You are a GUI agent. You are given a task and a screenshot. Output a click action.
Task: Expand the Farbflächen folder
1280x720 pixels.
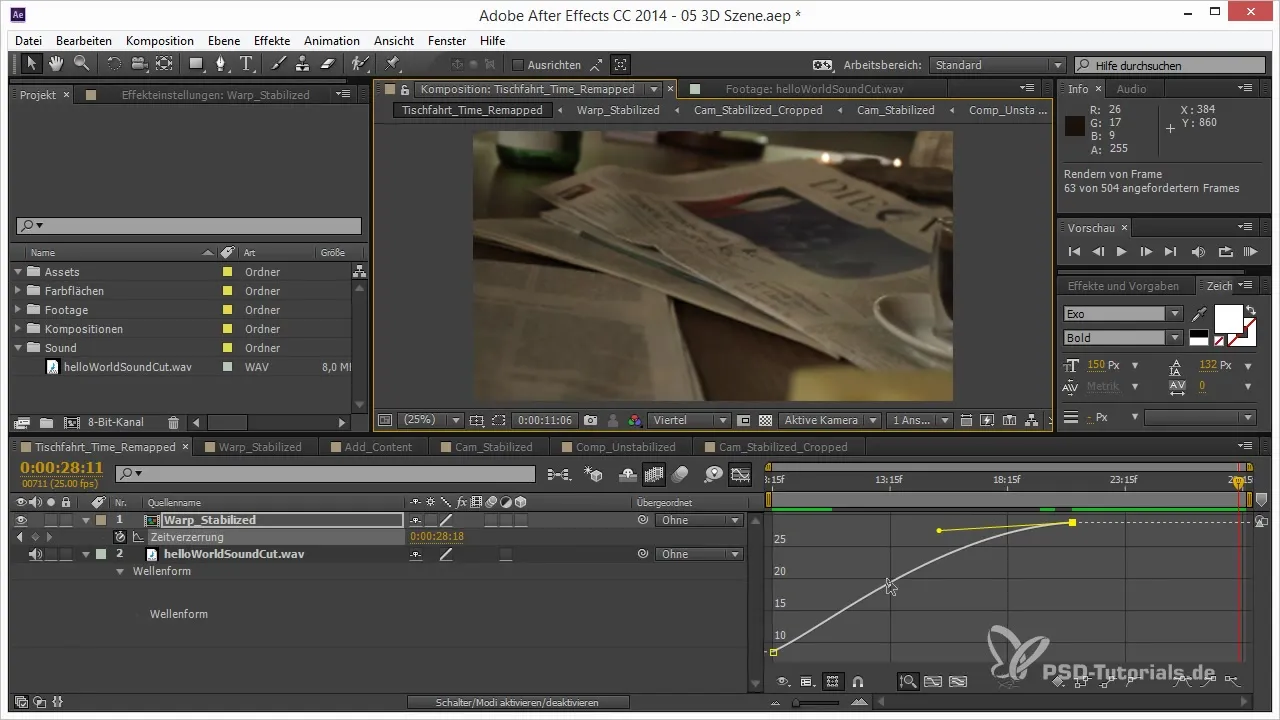[18, 291]
